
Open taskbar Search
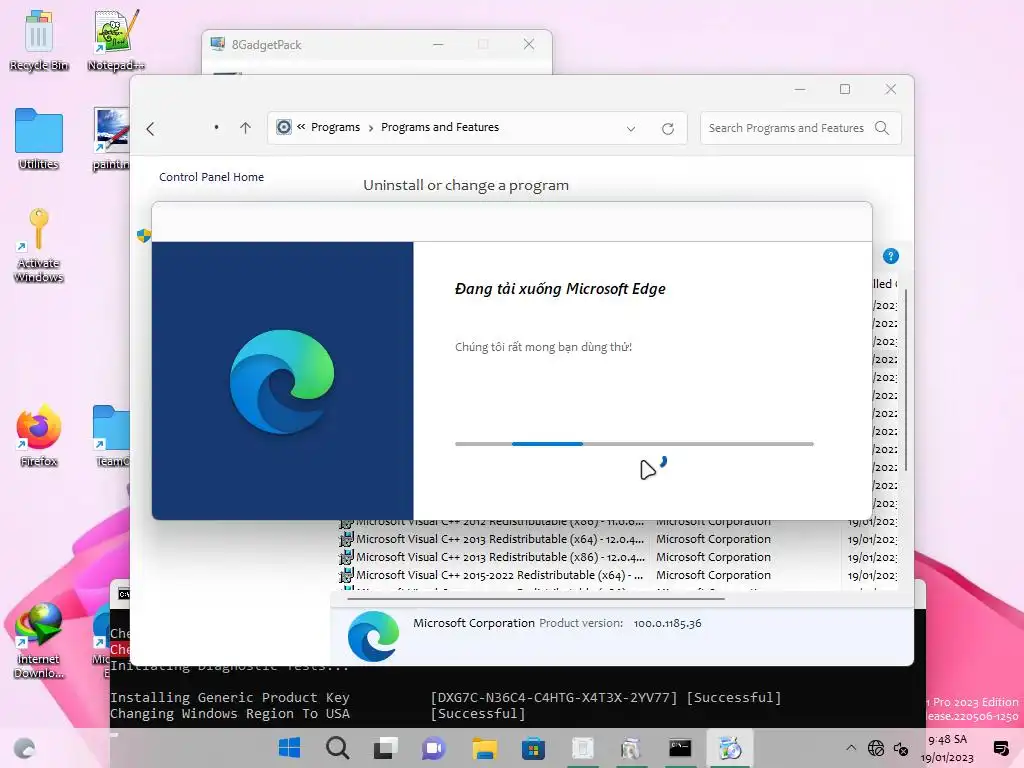click(x=338, y=748)
